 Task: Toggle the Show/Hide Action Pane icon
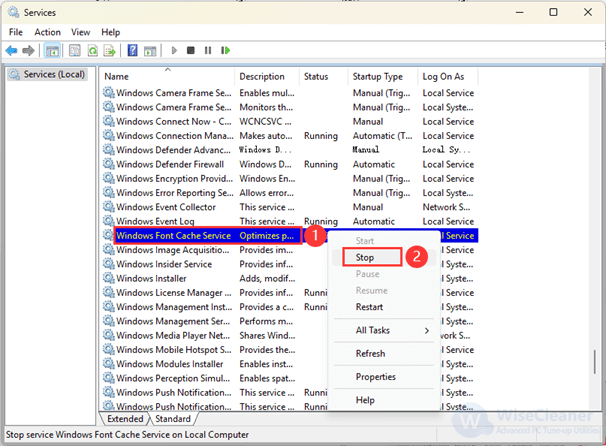pos(150,51)
